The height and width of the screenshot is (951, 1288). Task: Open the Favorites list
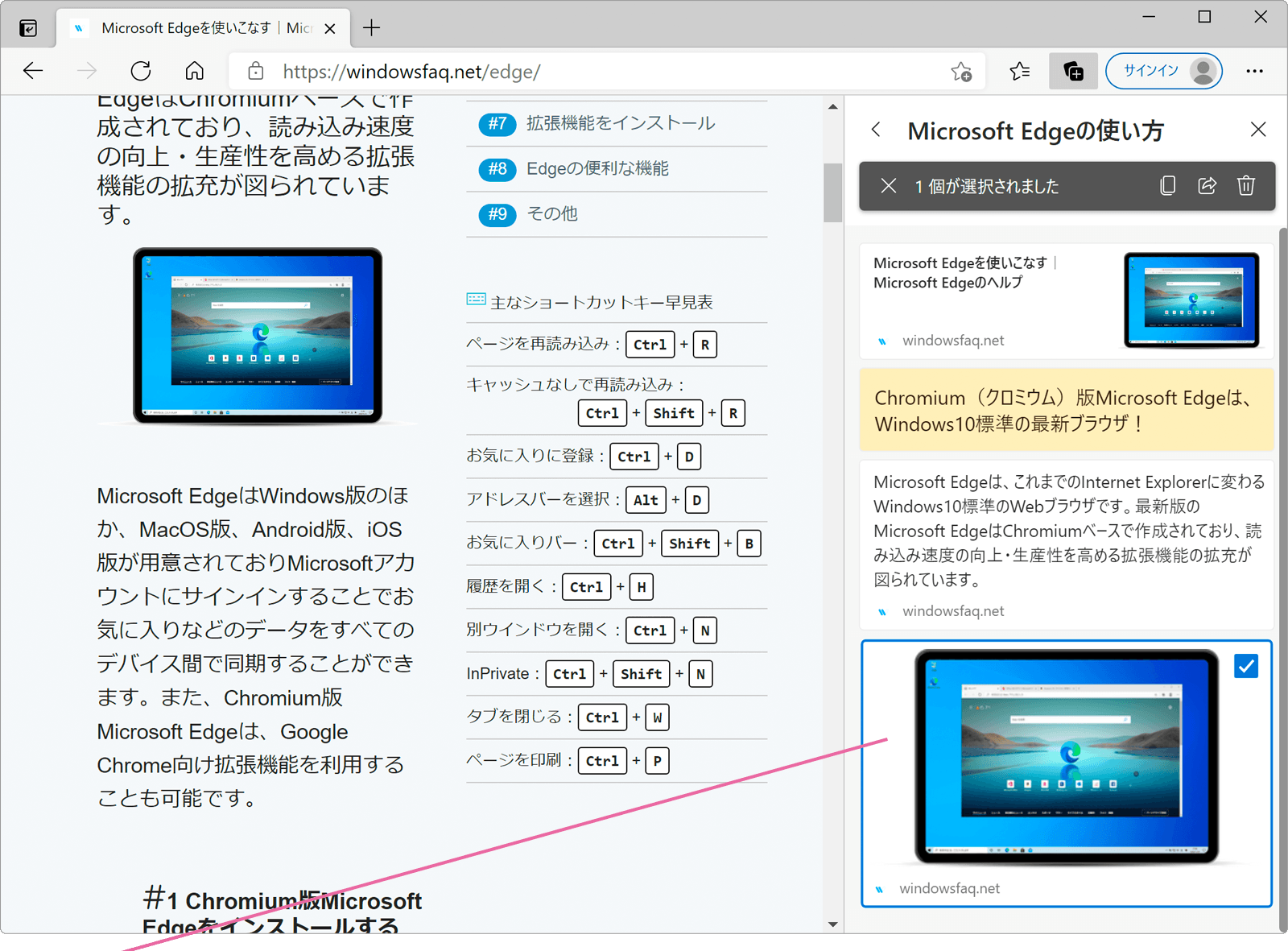1020,71
